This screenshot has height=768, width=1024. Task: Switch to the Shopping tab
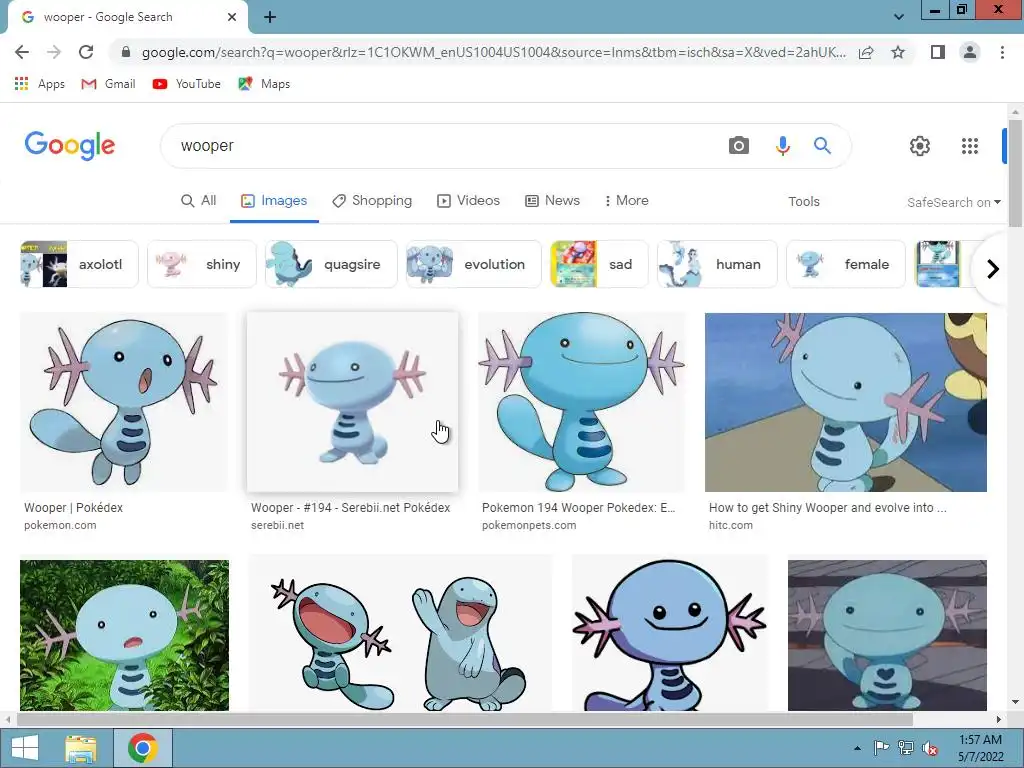(x=372, y=200)
